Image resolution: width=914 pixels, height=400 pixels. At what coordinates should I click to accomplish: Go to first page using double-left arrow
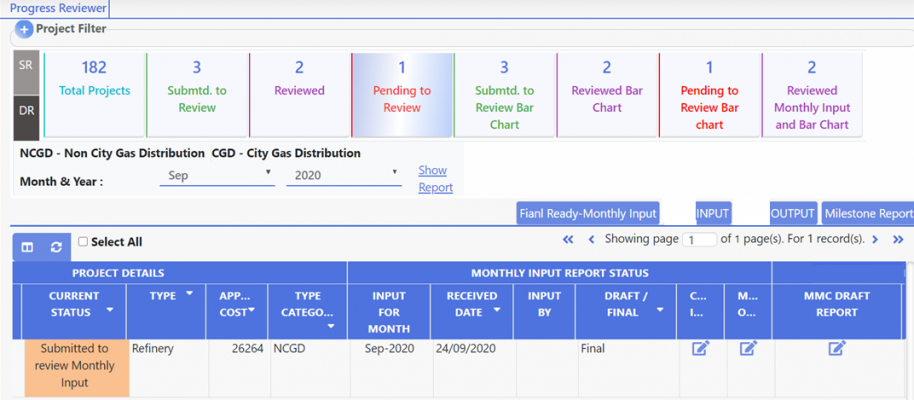point(568,240)
